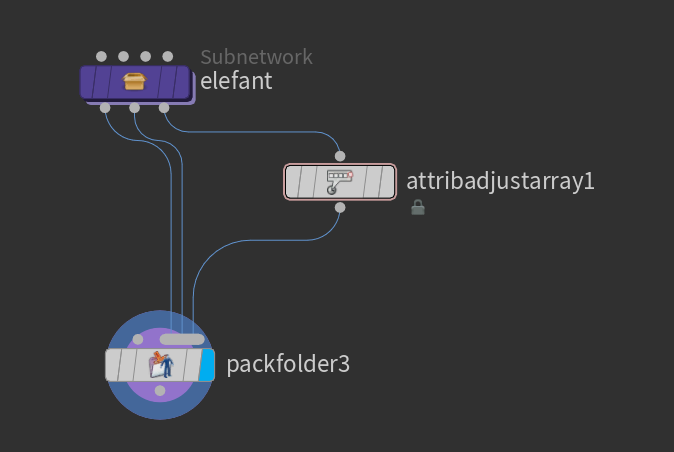Viewport: 674px width, 452px height.
Task: Click the fourth input connector of elefant
Action: [168, 56]
